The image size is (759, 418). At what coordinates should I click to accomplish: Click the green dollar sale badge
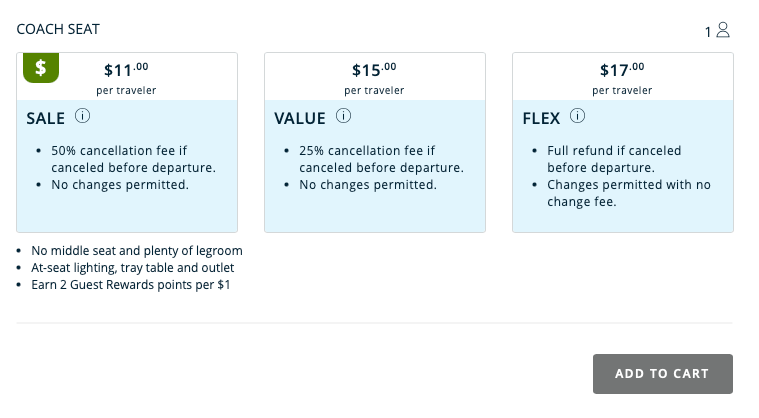pos(41,68)
